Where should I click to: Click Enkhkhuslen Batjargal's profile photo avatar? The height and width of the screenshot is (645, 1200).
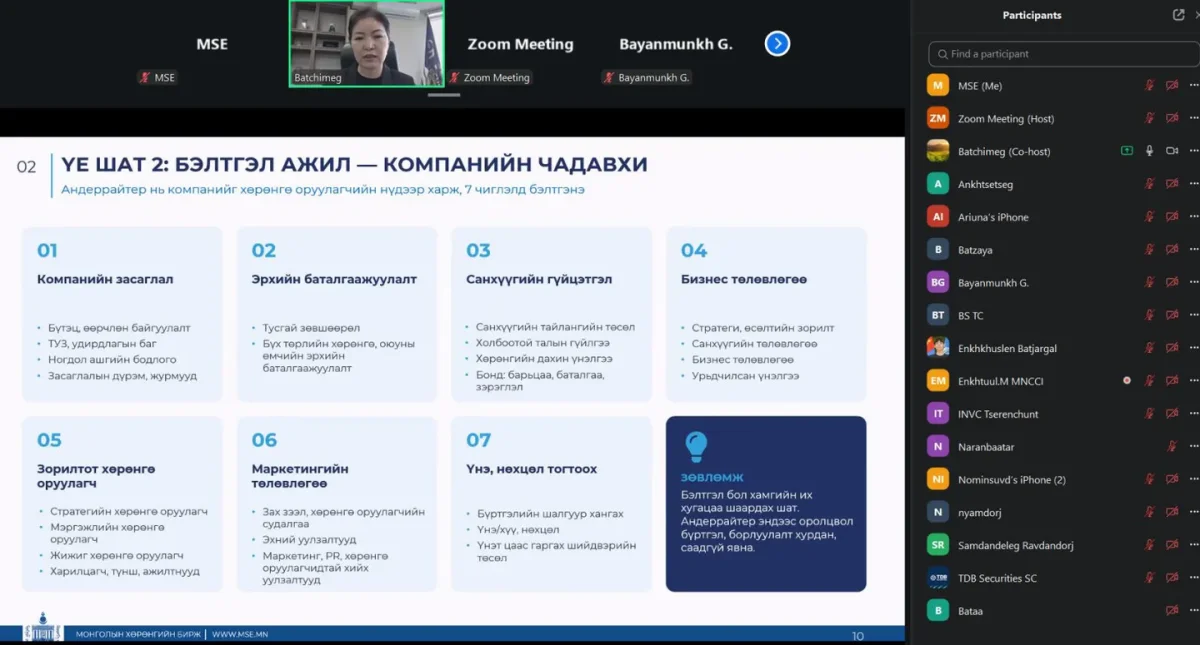tap(938, 348)
